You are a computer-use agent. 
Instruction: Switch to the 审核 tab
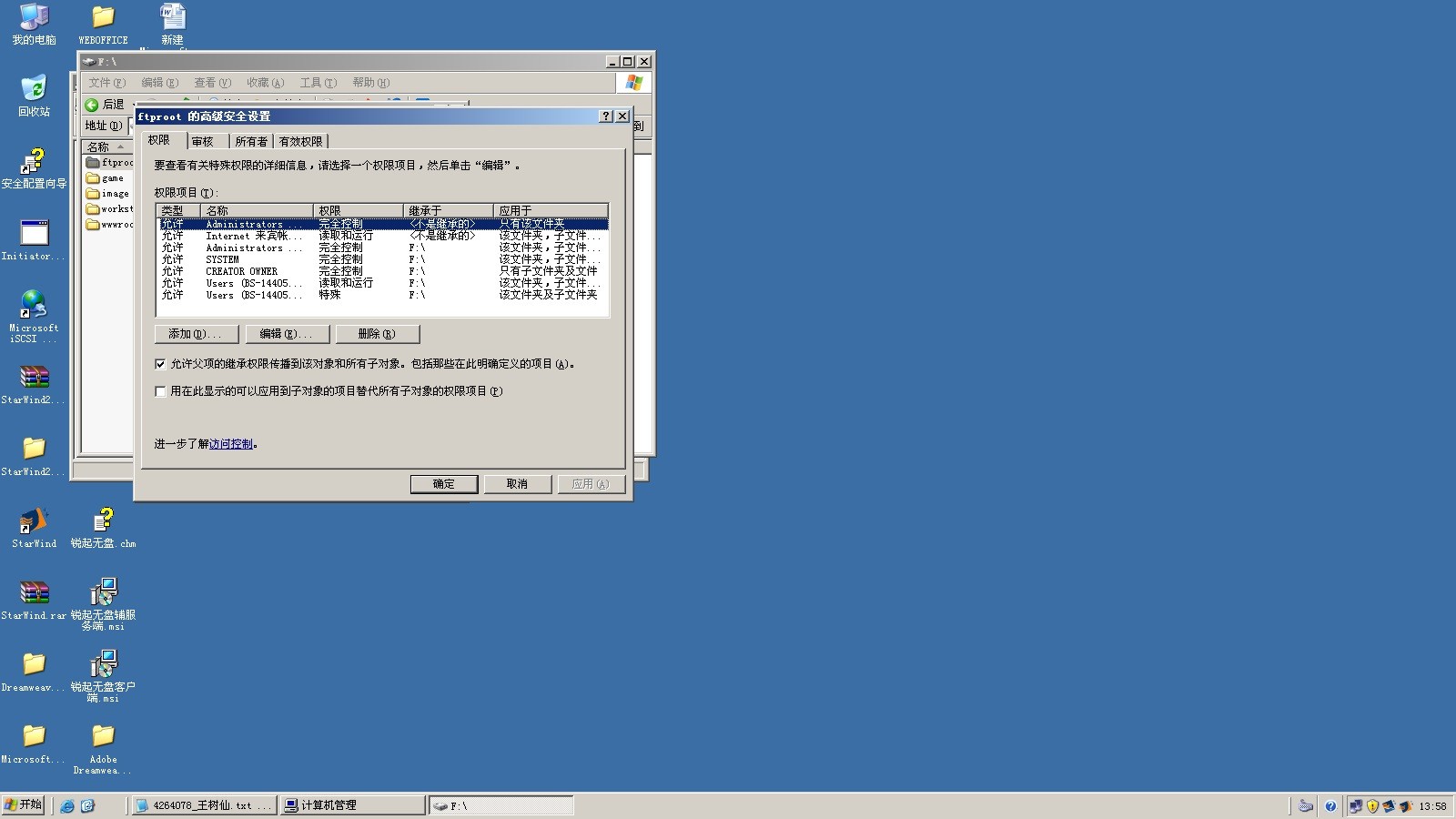(202, 141)
